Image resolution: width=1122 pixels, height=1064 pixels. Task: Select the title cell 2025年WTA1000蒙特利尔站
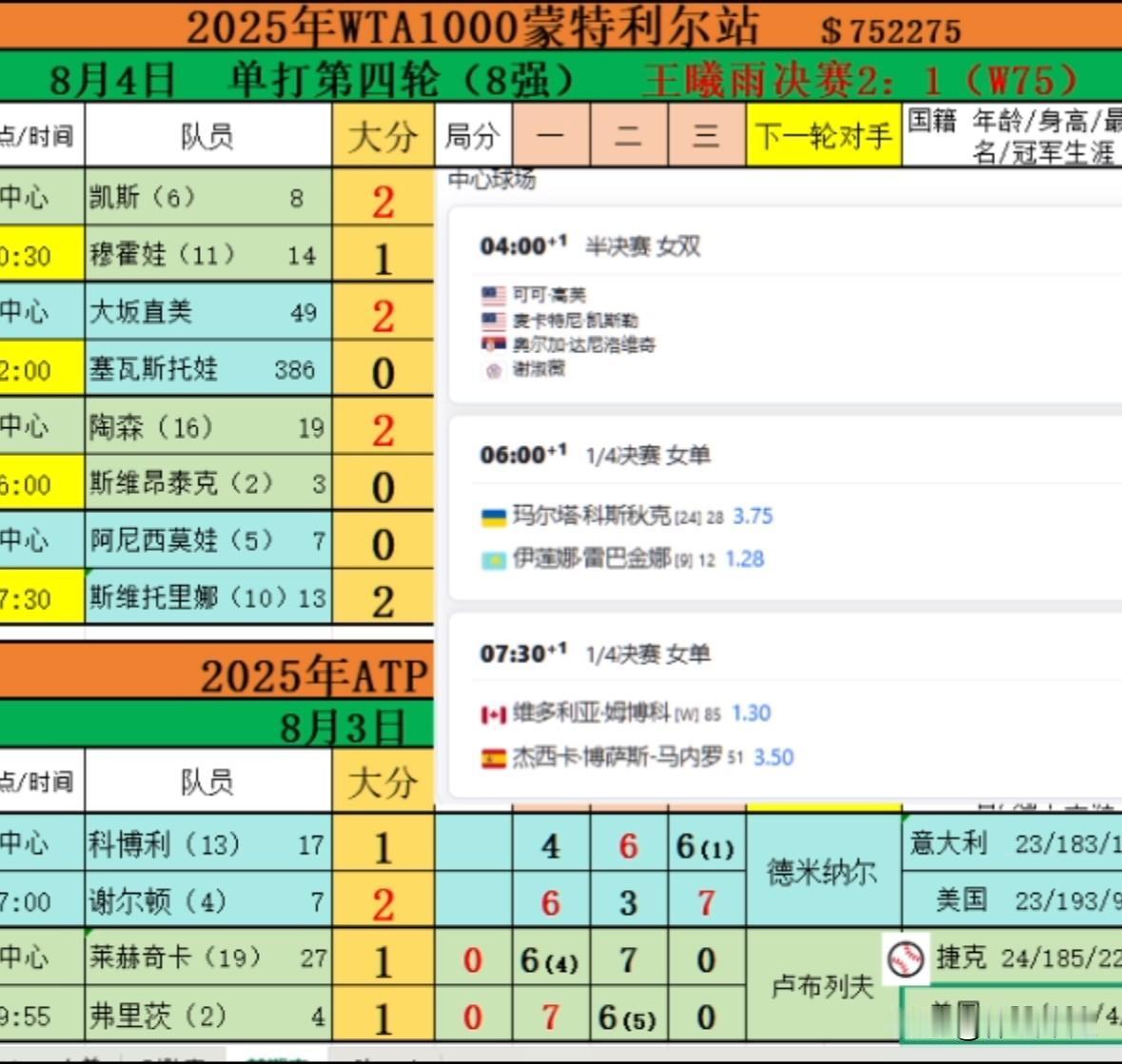tap(472, 28)
